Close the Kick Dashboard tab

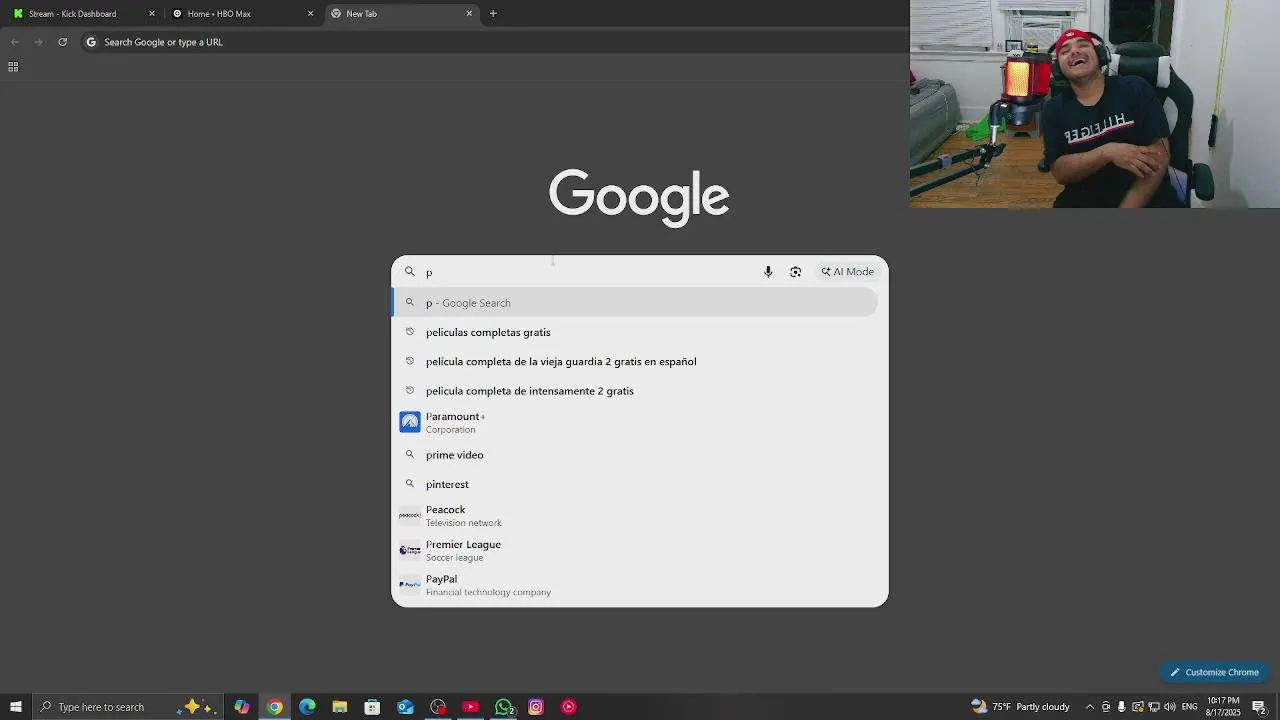[152, 14]
